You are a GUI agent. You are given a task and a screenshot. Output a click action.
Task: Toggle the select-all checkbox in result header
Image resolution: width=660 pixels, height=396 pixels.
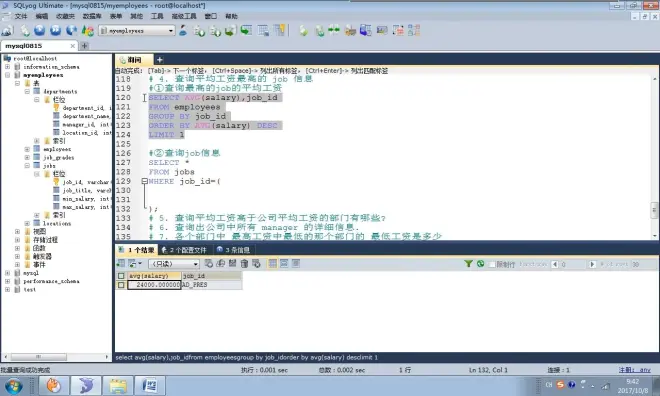121,276
